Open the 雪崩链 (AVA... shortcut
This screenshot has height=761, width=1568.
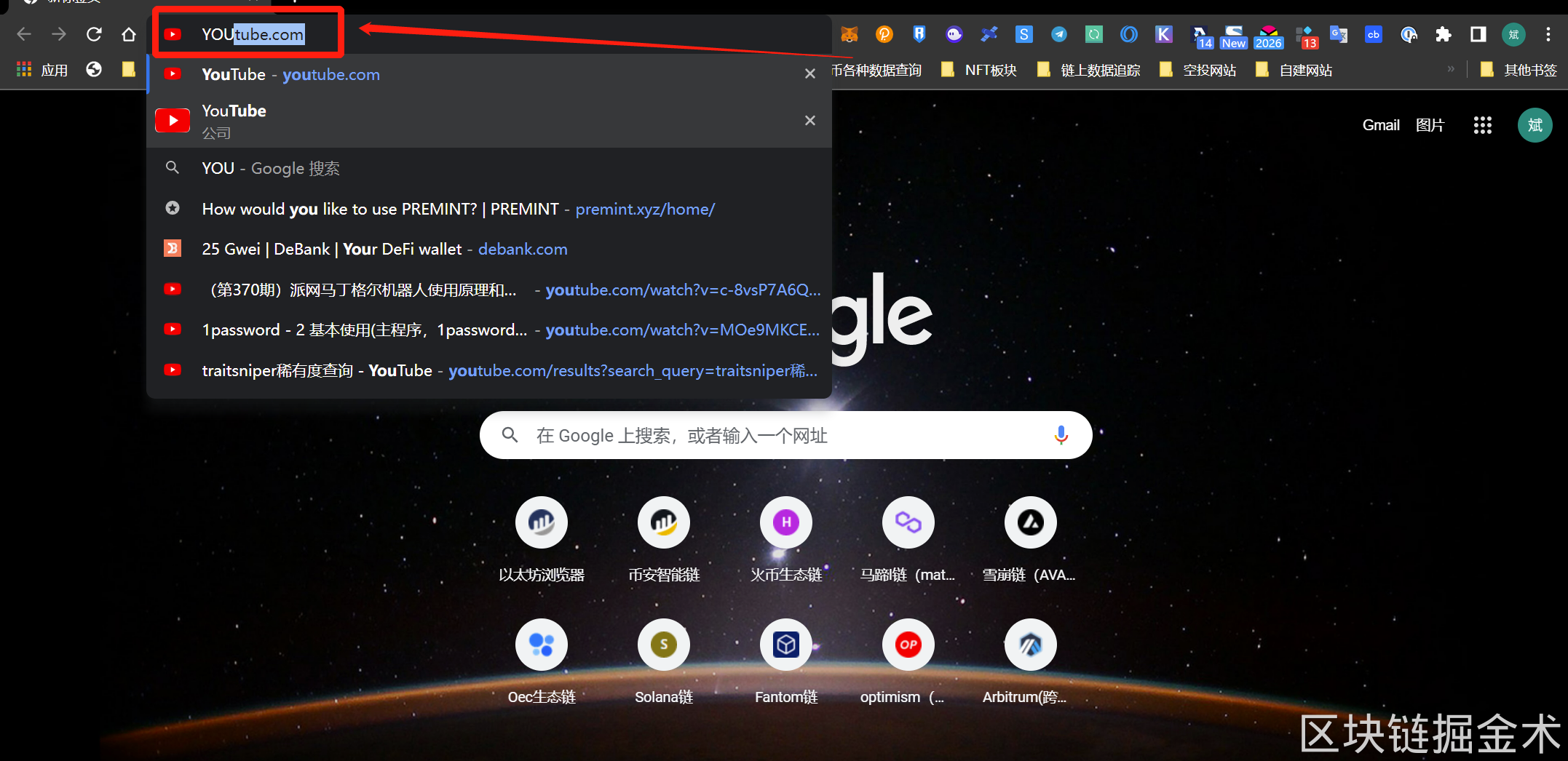[1031, 540]
